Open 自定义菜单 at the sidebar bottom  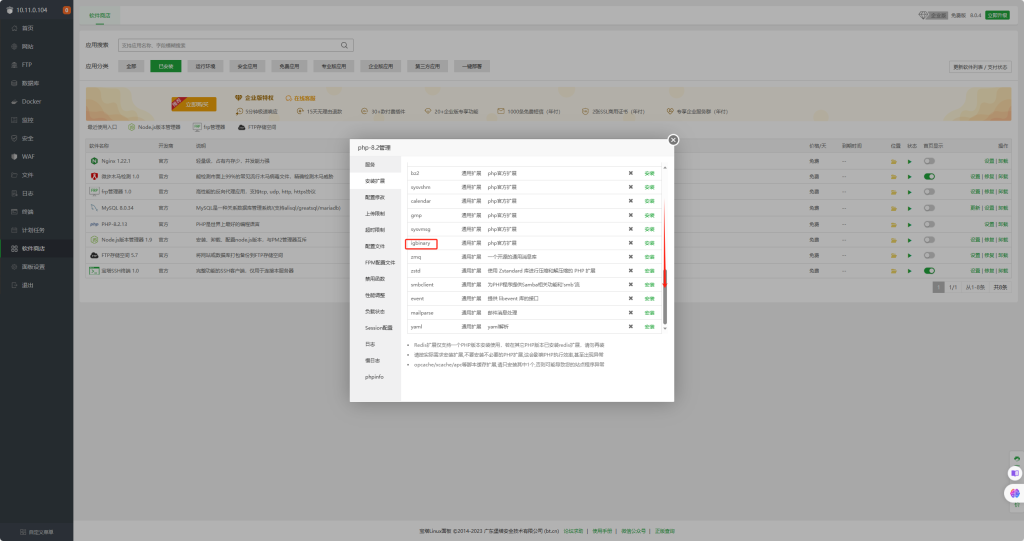[37, 532]
